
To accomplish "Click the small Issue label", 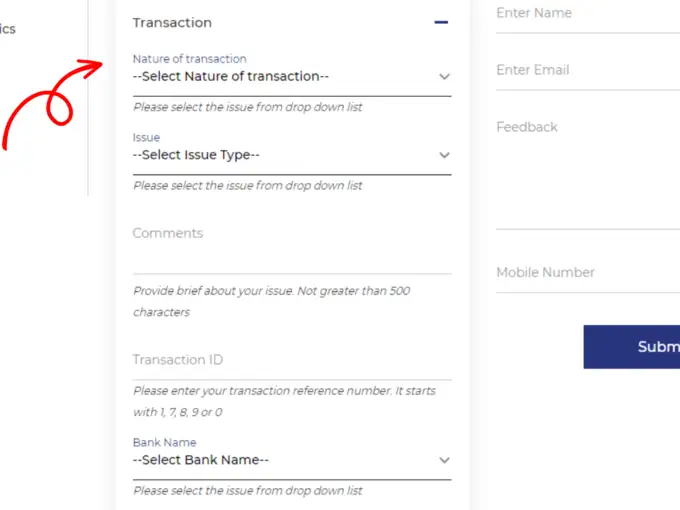I will pyautogui.click(x=146, y=138).
